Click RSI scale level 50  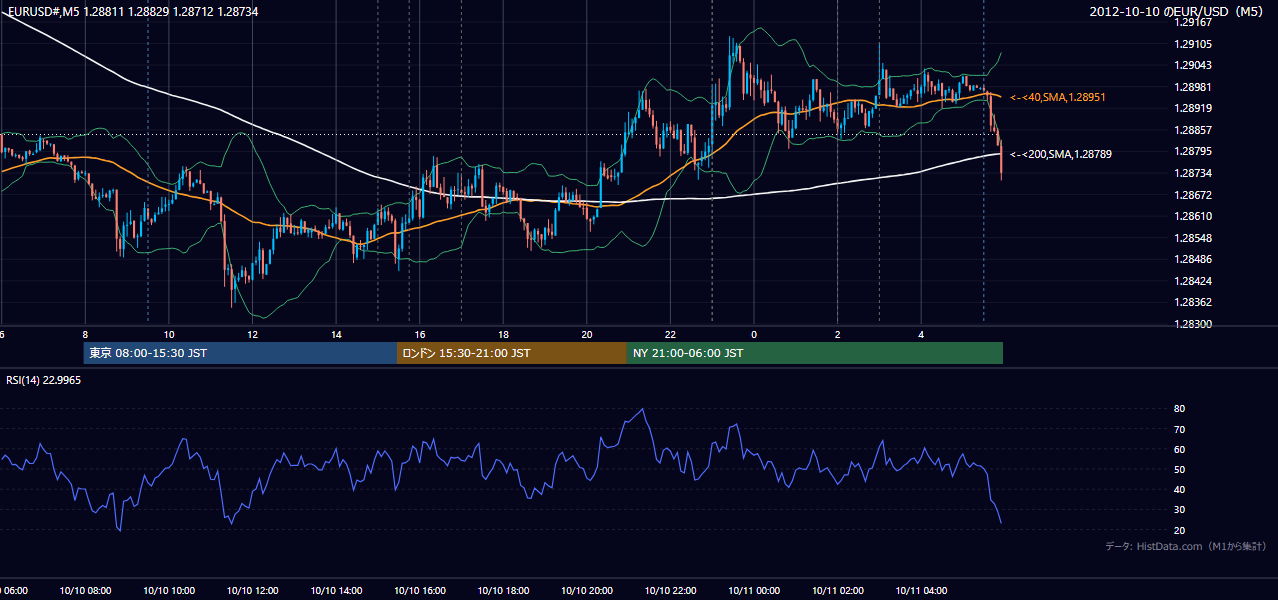(x=1180, y=469)
